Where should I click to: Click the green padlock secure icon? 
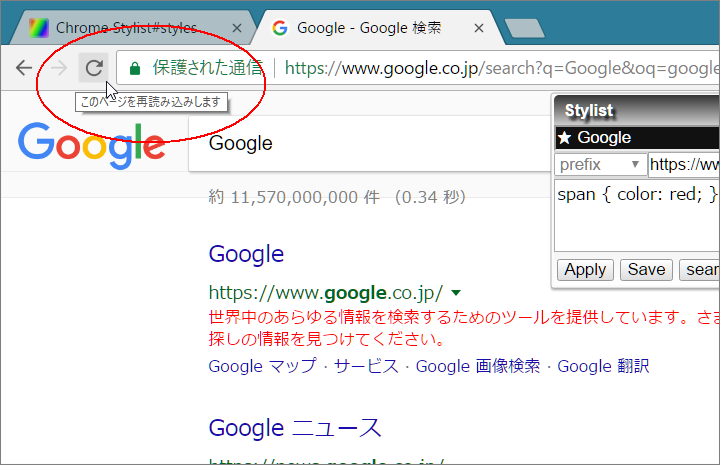tap(135, 68)
